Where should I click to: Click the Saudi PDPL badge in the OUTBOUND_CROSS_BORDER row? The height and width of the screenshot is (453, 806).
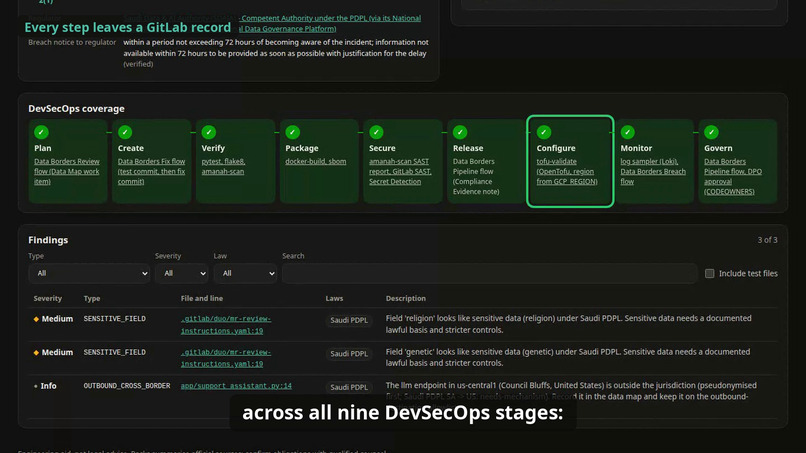click(349, 387)
